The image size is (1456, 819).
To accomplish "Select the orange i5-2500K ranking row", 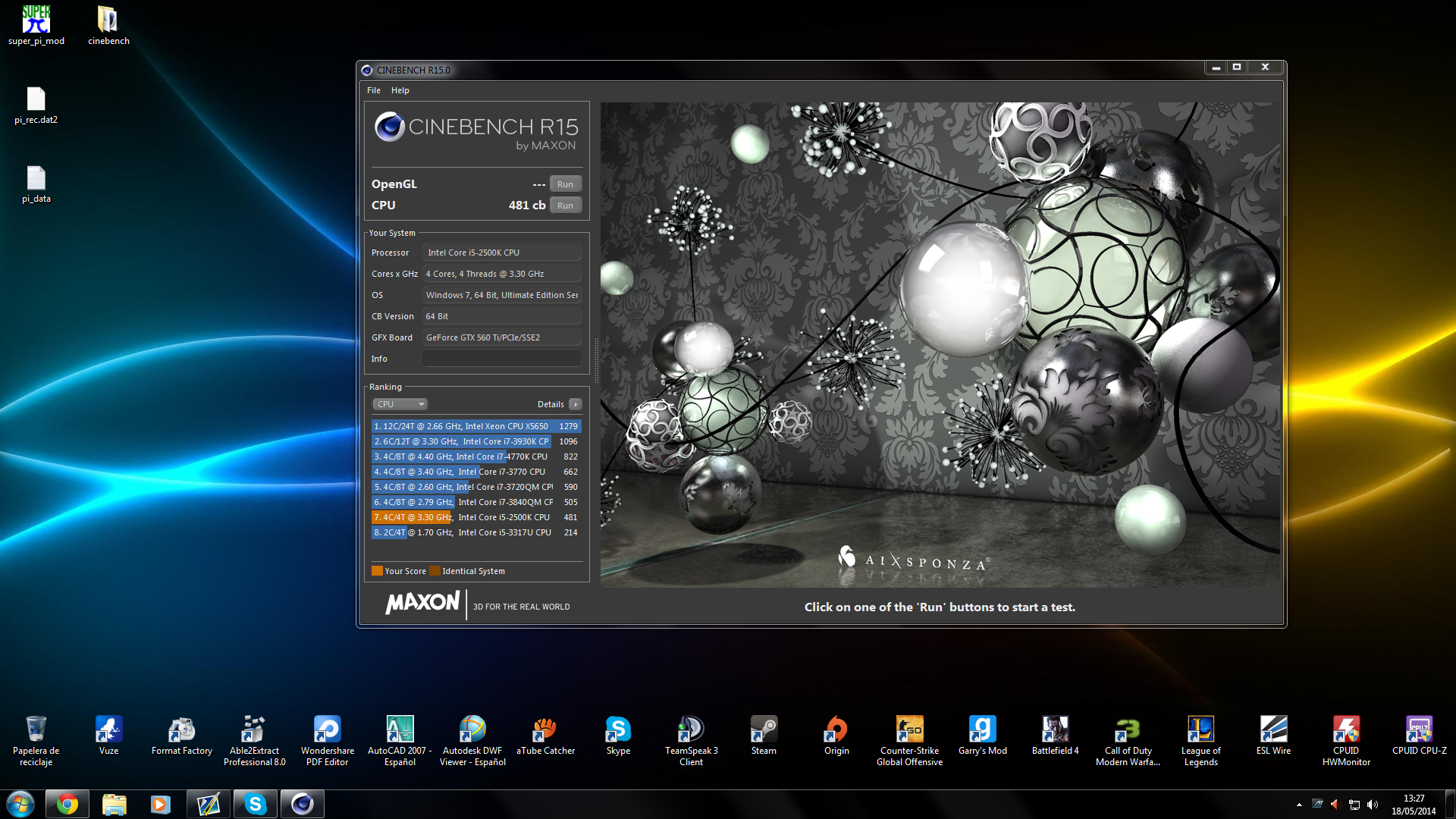I will coord(475,517).
